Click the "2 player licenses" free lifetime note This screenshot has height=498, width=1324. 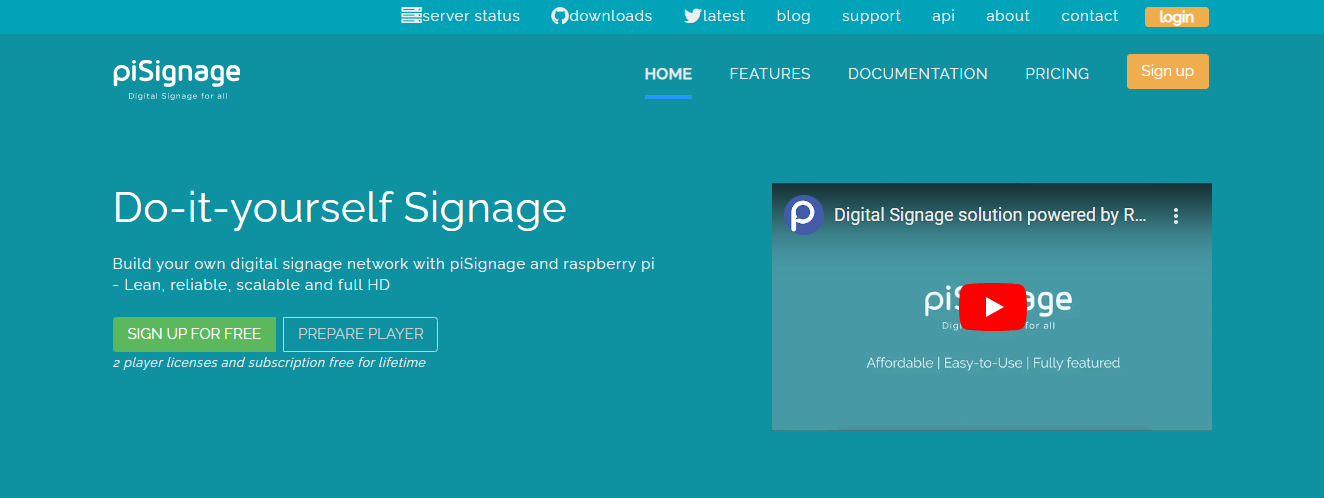tap(269, 363)
